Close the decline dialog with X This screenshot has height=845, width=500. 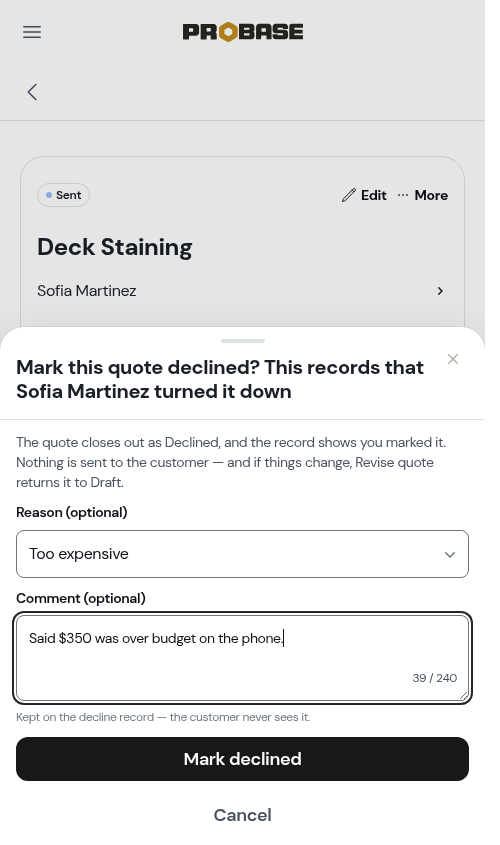453,359
